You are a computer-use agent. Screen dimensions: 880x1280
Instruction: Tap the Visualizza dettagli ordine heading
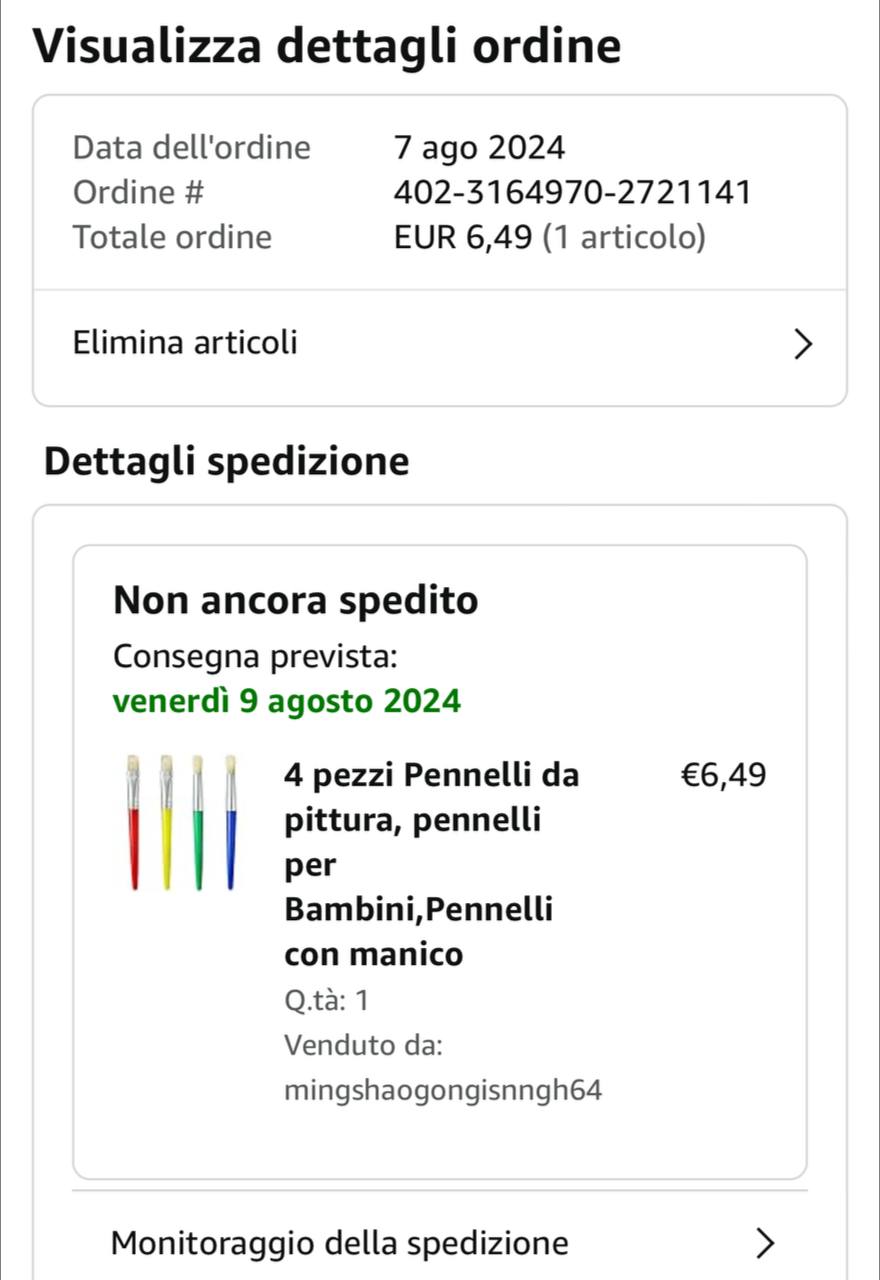tap(327, 46)
